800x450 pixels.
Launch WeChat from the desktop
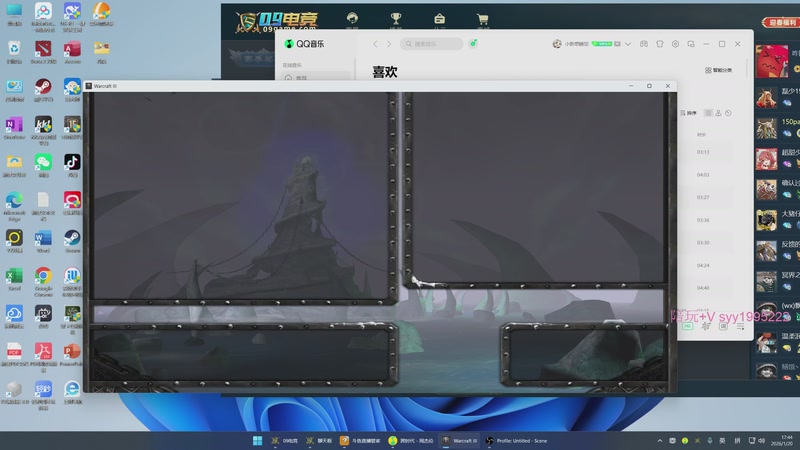click(x=43, y=165)
